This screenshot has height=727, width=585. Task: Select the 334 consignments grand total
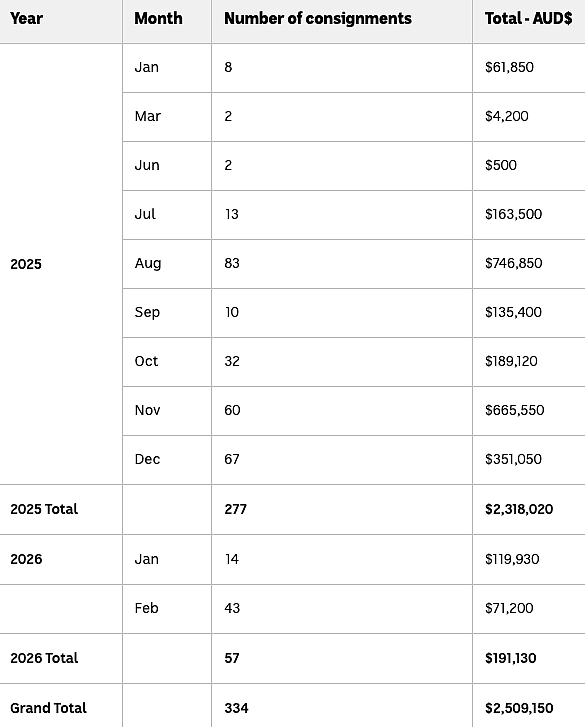(236, 708)
